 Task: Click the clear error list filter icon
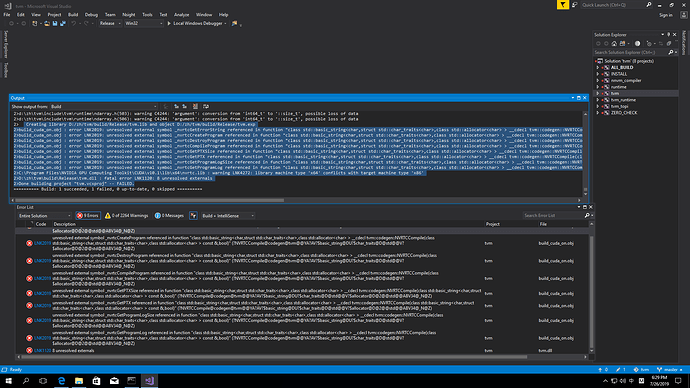[x=193, y=216]
